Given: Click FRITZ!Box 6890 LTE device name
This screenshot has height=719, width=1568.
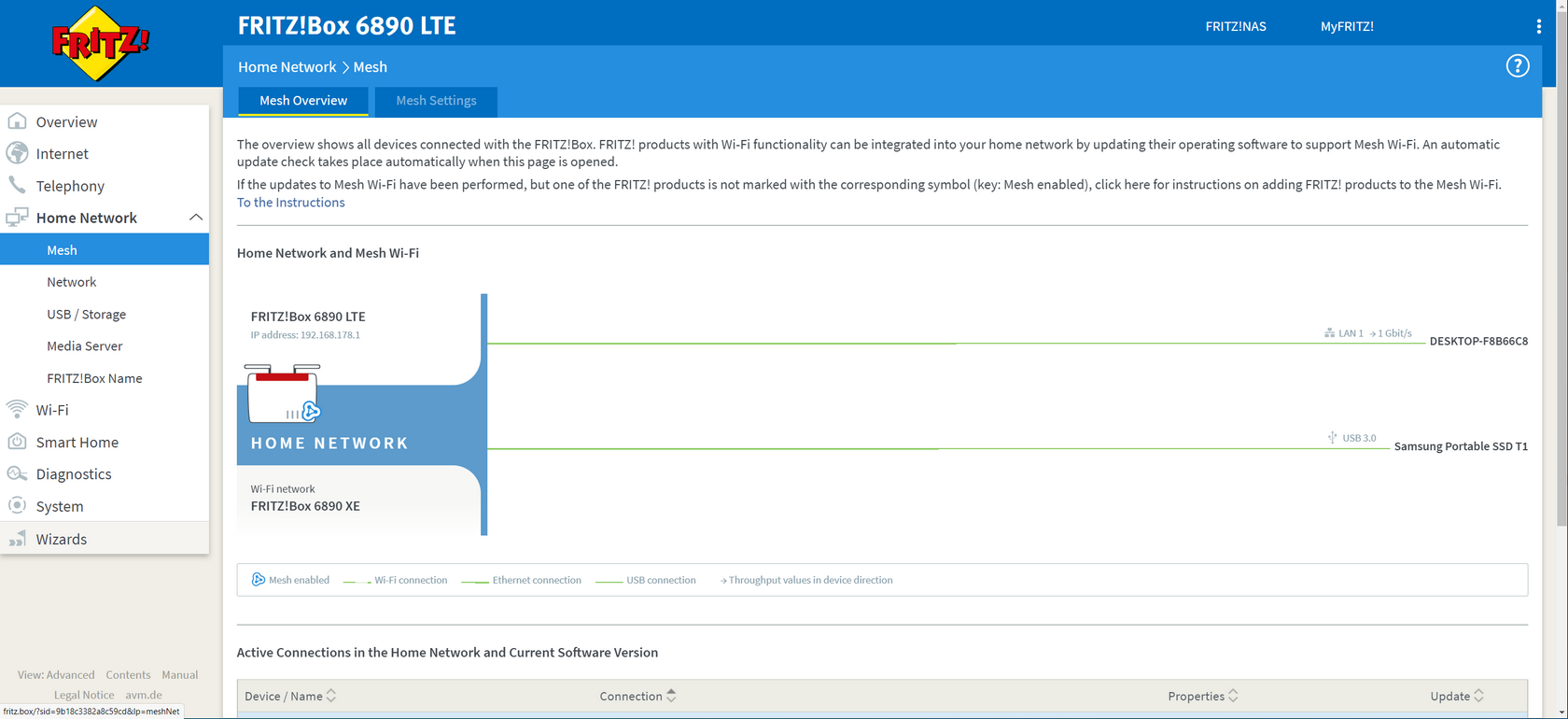Looking at the screenshot, I should 308,317.
